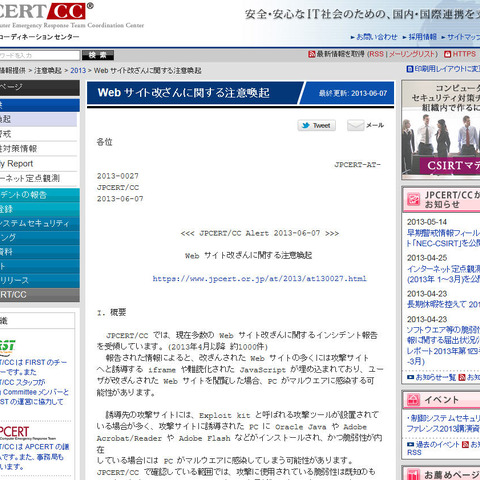Click the print layout icon

pyautogui.click(x=410, y=69)
